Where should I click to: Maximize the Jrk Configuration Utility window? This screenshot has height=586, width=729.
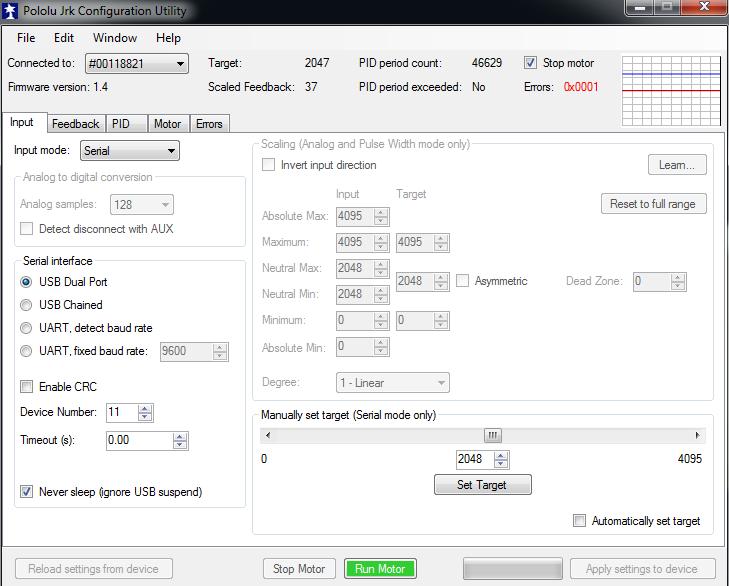coord(667,7)
